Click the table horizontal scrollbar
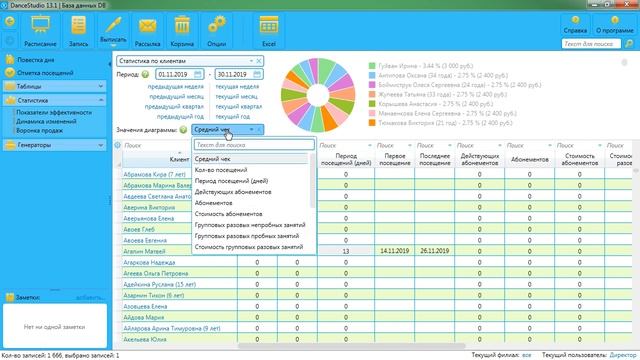640x360 pixels. pyautogui.click(x=351, y=346)
